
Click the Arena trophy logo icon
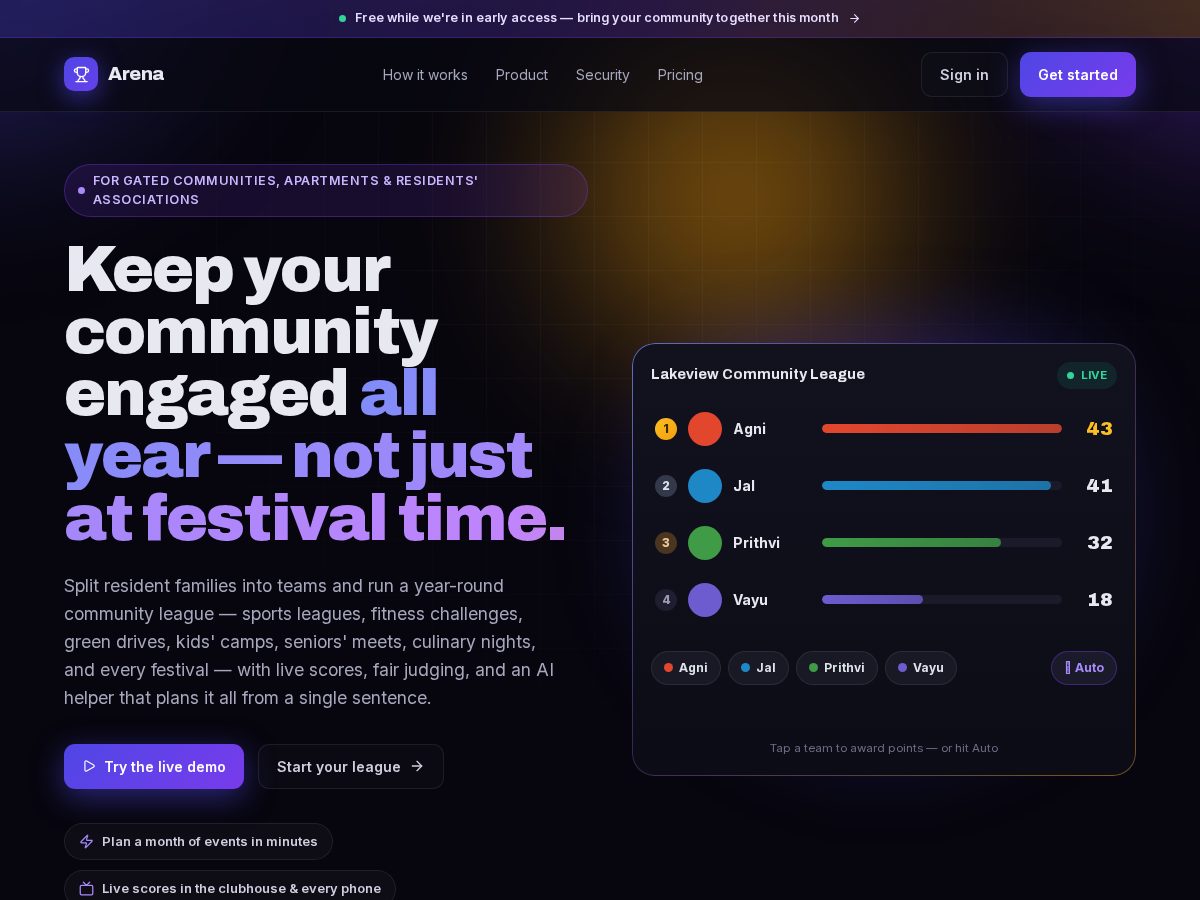click(x=81, y=74)
